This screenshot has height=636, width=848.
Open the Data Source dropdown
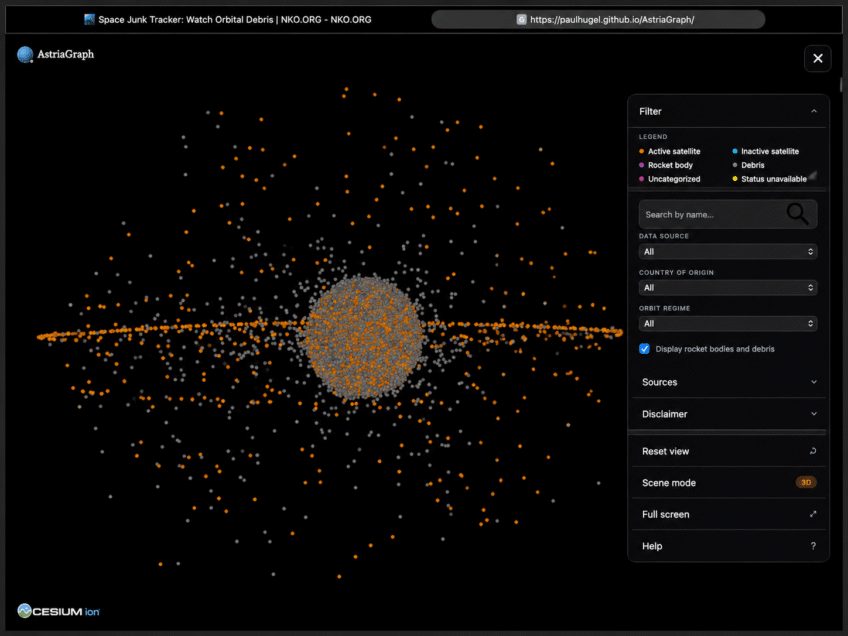pyautogui.click(x=727, y=251)
